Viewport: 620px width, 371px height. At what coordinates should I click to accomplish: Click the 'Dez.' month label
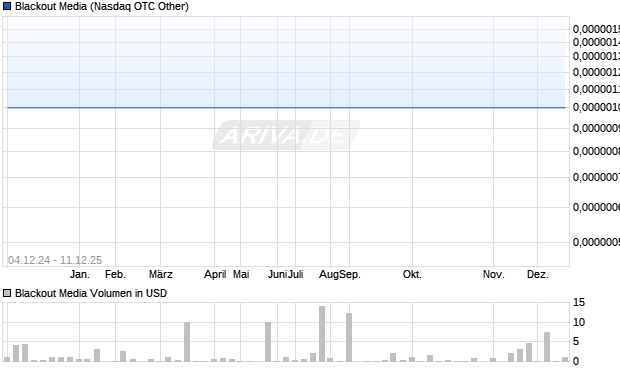click(538, 274)
